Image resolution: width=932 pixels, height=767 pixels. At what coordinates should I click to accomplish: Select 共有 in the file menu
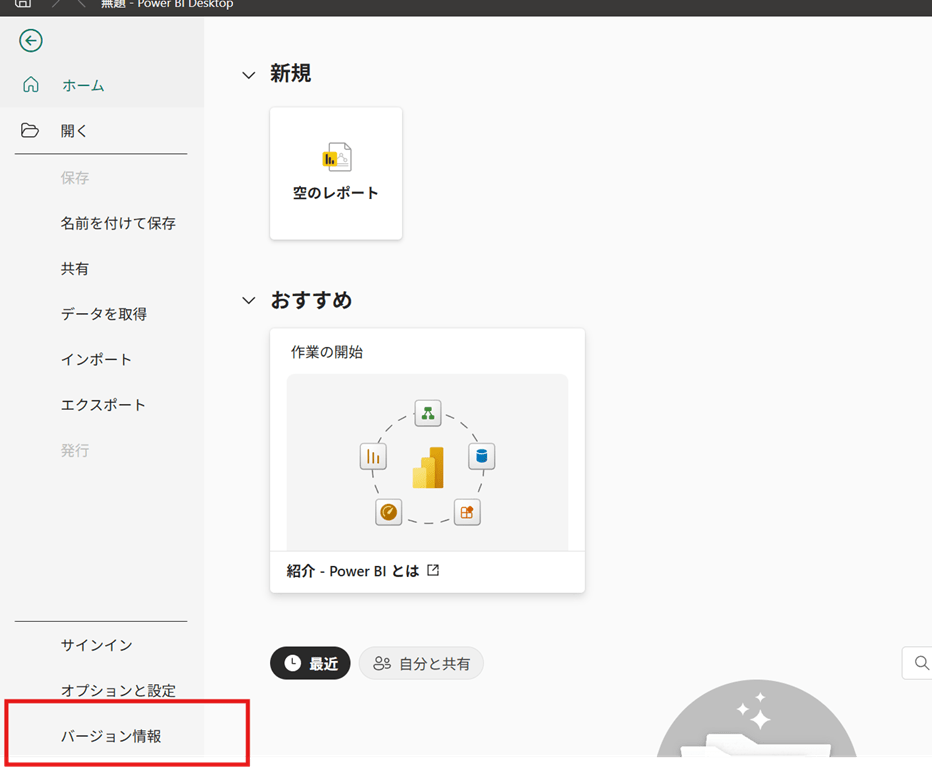[x=74, y=269]
